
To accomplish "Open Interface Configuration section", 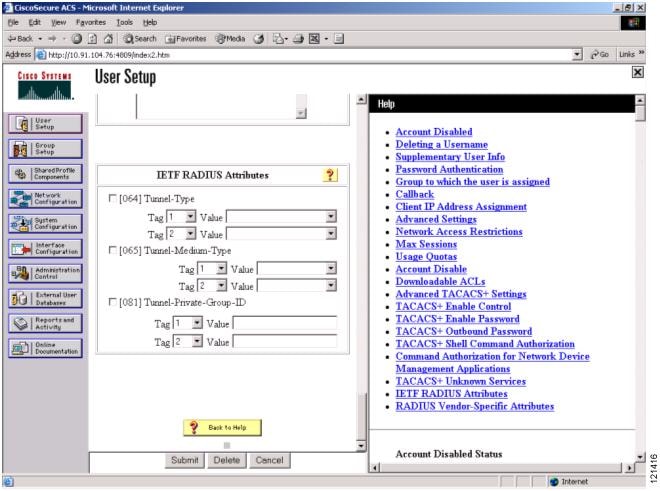I will point(45,248).
